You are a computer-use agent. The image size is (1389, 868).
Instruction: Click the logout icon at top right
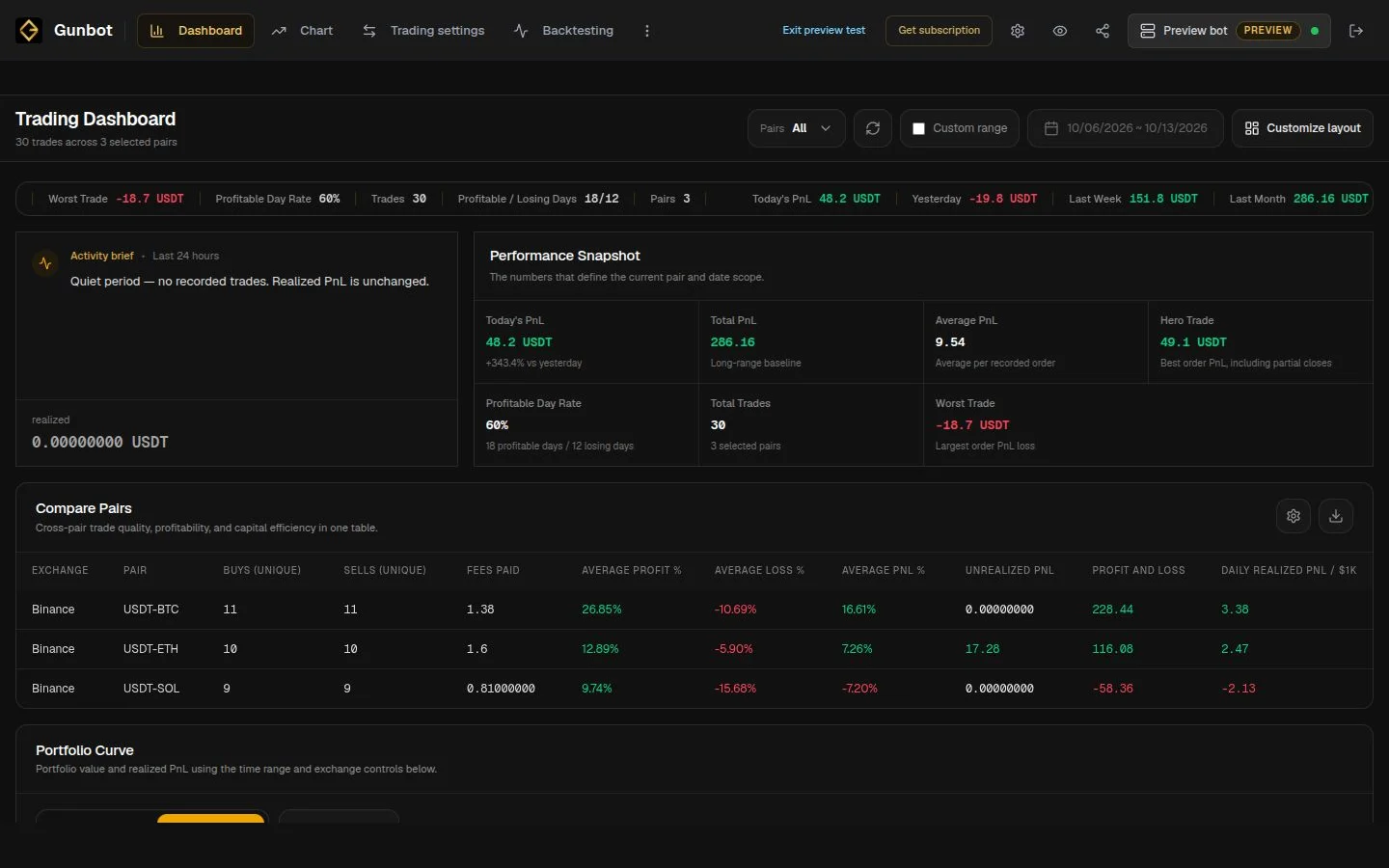pos(1356,31)
